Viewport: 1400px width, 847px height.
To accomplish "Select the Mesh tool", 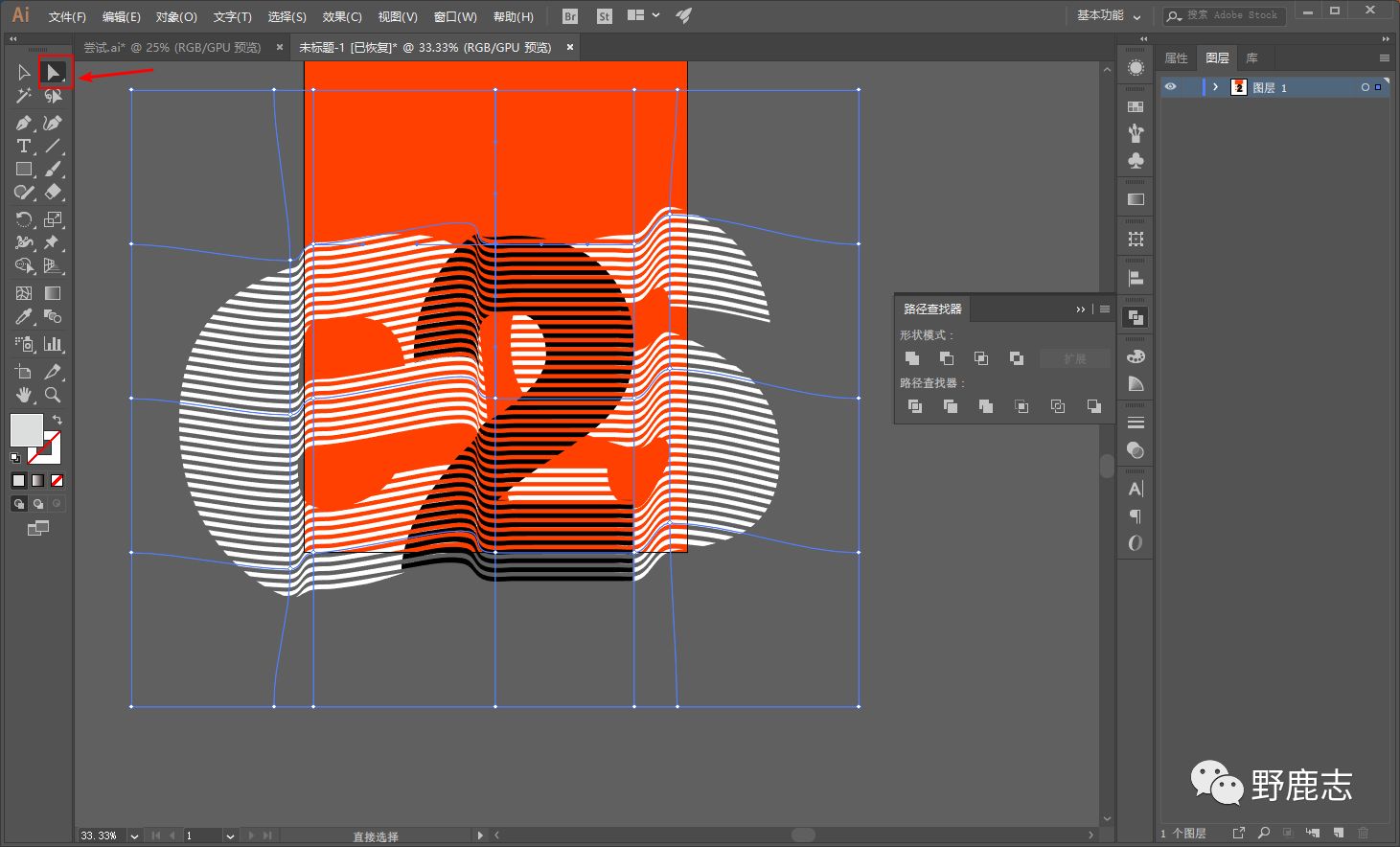I will pyautogui.click(x=24, y=293).
